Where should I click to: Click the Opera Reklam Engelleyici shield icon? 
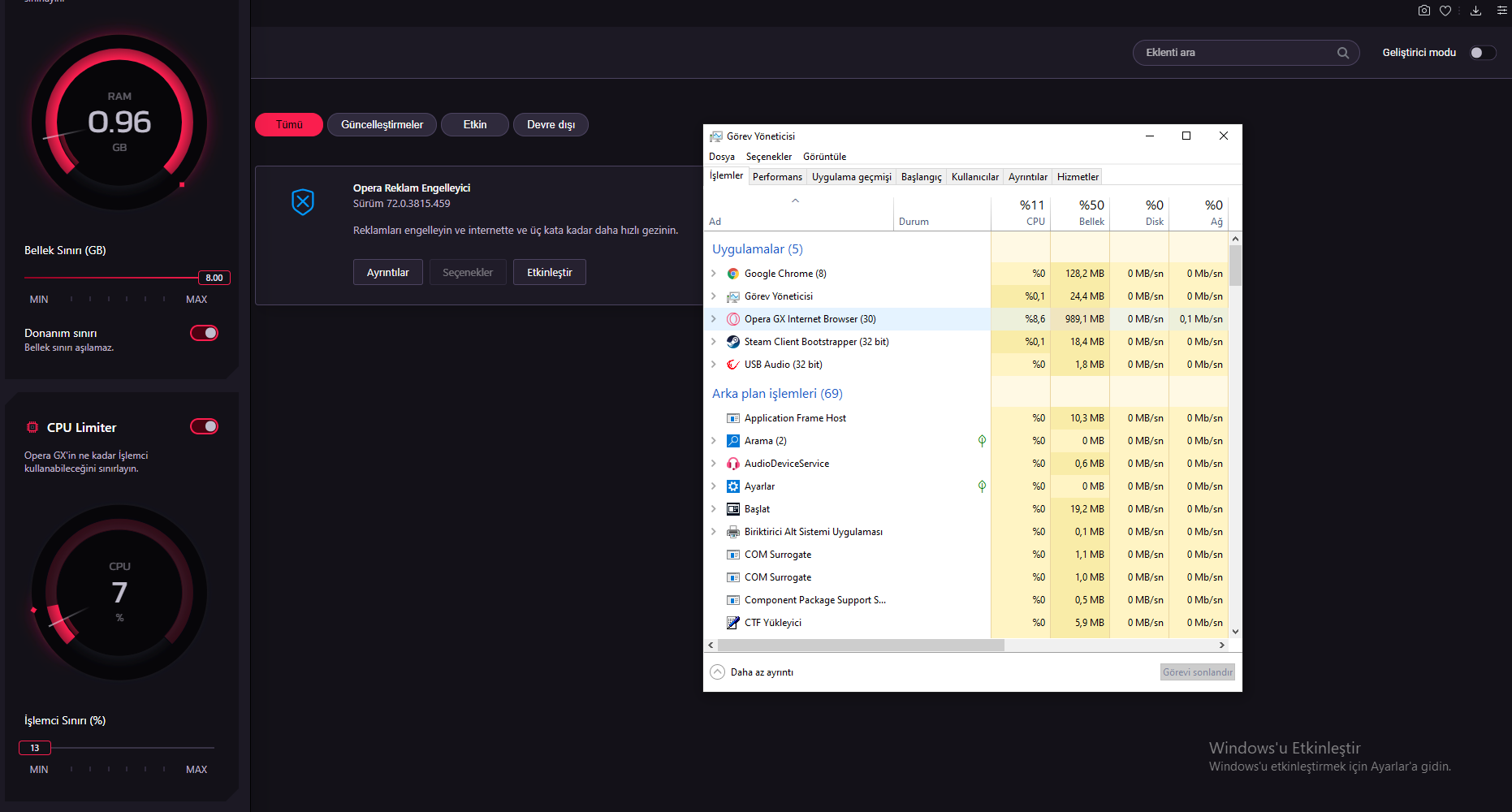click(x=303, y=201)
